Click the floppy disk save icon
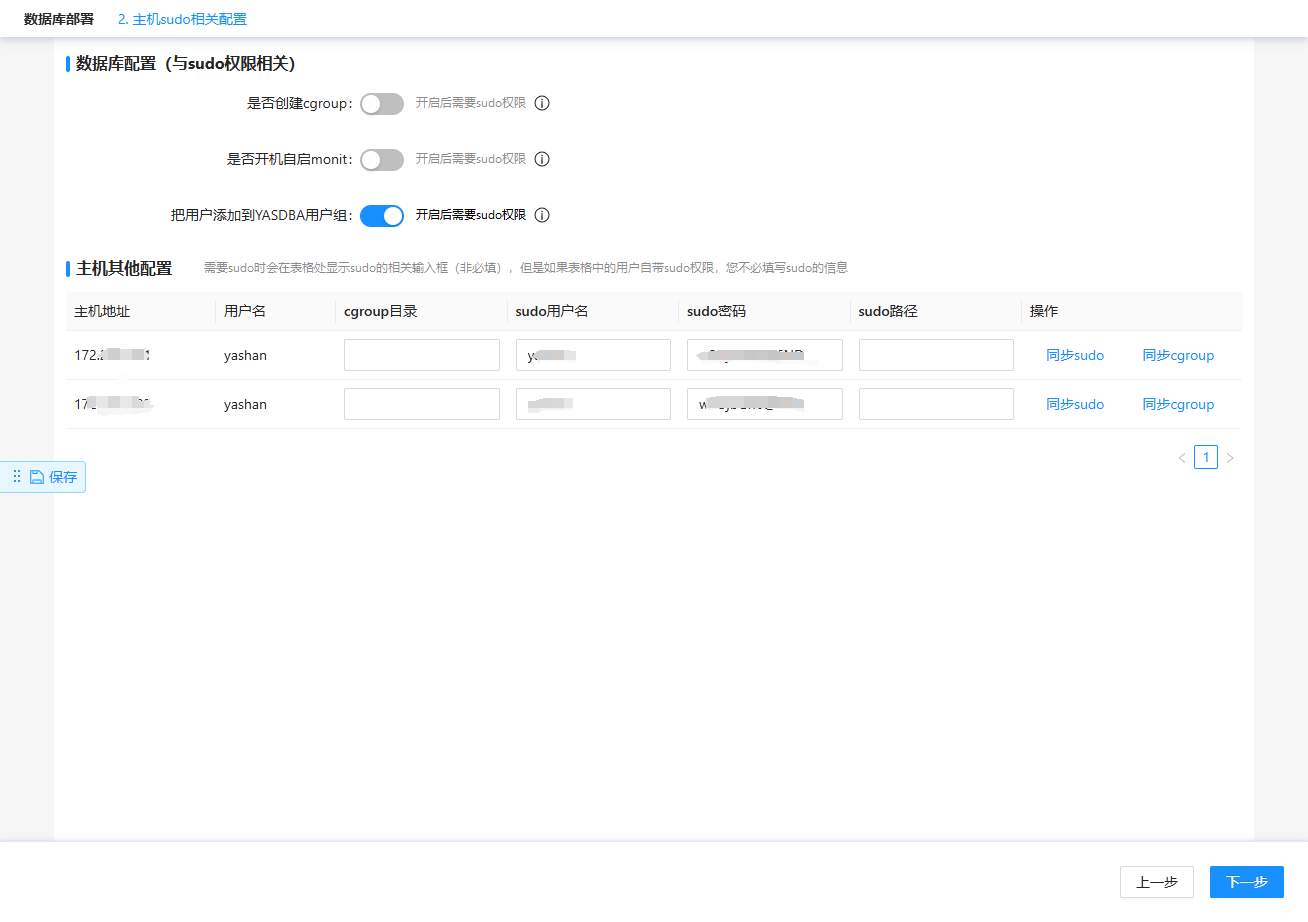The height and width of the screenshot is (922, 1308). coord(37,477)
